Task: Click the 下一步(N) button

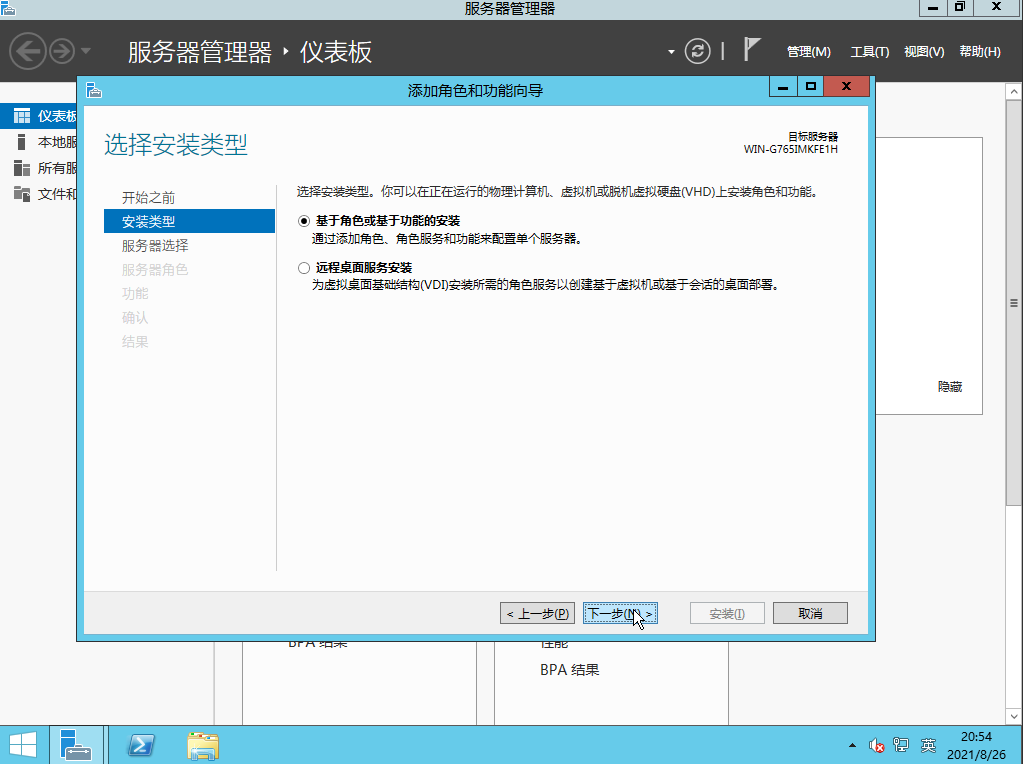Action: (x=620, y=613)
